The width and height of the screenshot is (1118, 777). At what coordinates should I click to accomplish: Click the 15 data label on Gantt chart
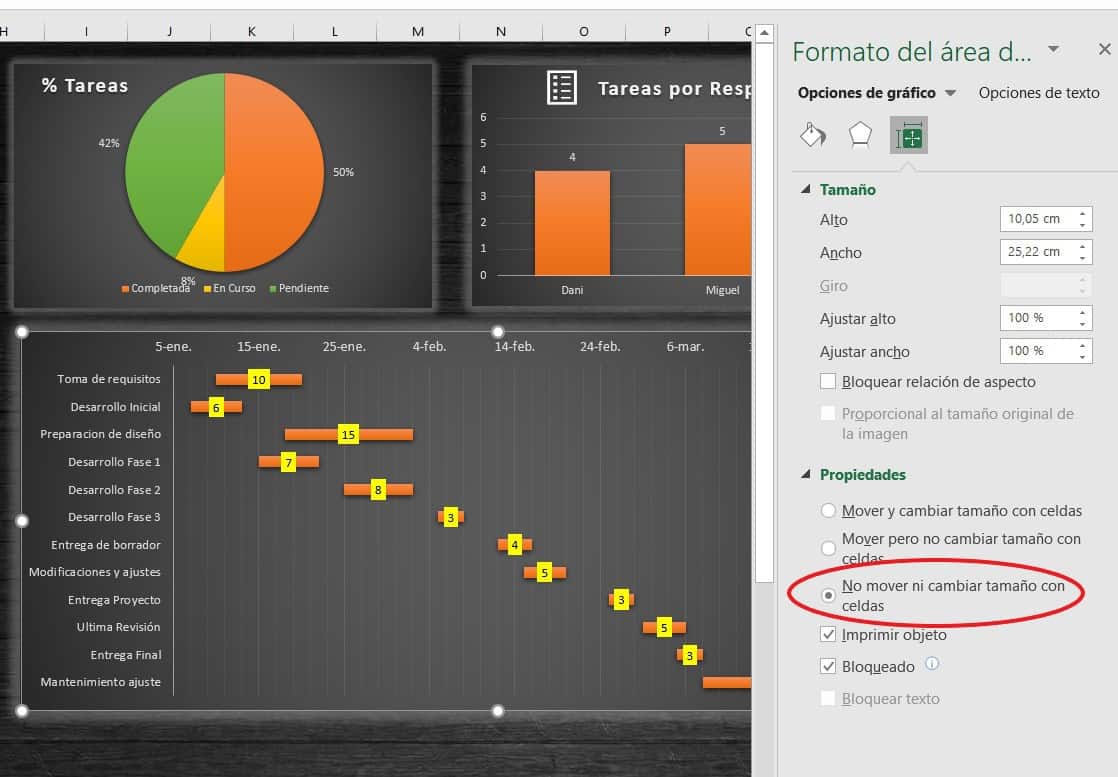pyautogui.click(x=348, y=434)
